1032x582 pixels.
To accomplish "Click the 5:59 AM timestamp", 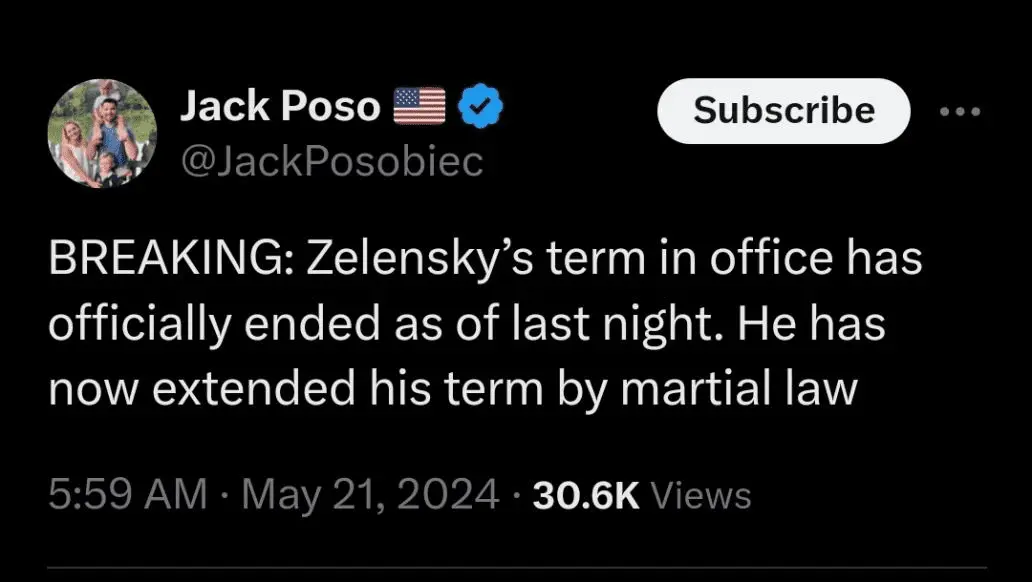I will [x=128, y=494].
